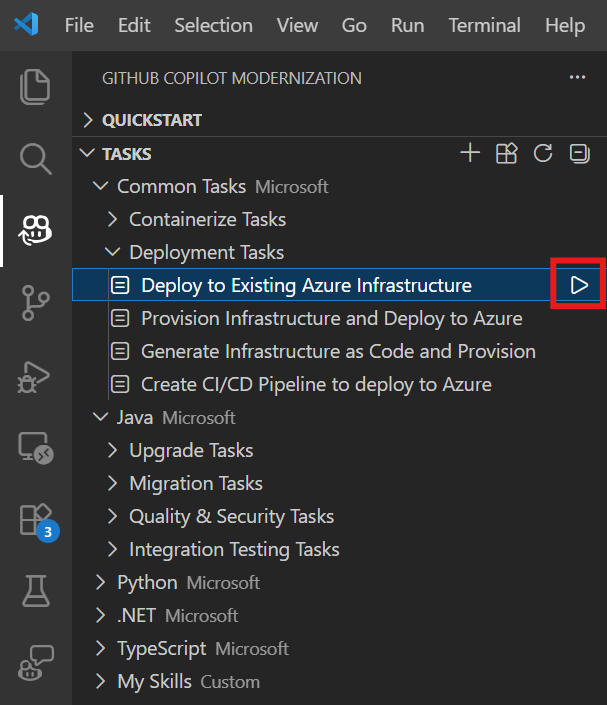
Task: Expand Containerize Tasks
Action: point(112,219)
